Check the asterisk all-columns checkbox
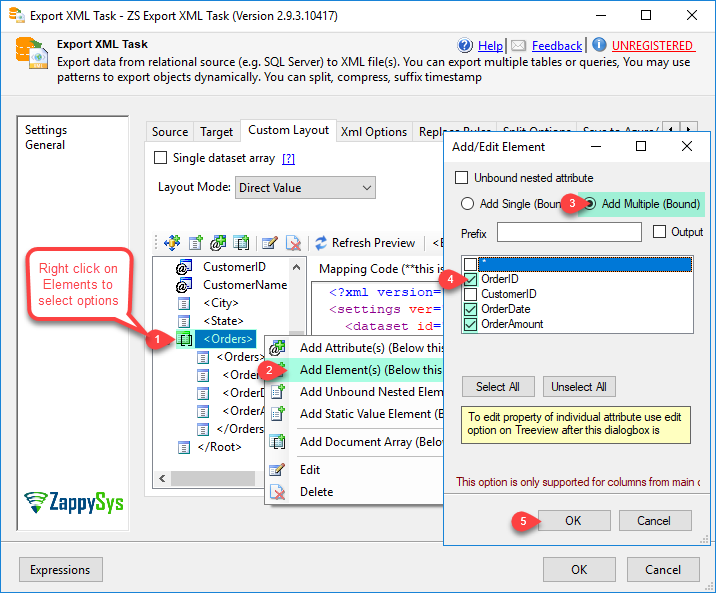This screenshot has height=593, width=716. point(470,264)
